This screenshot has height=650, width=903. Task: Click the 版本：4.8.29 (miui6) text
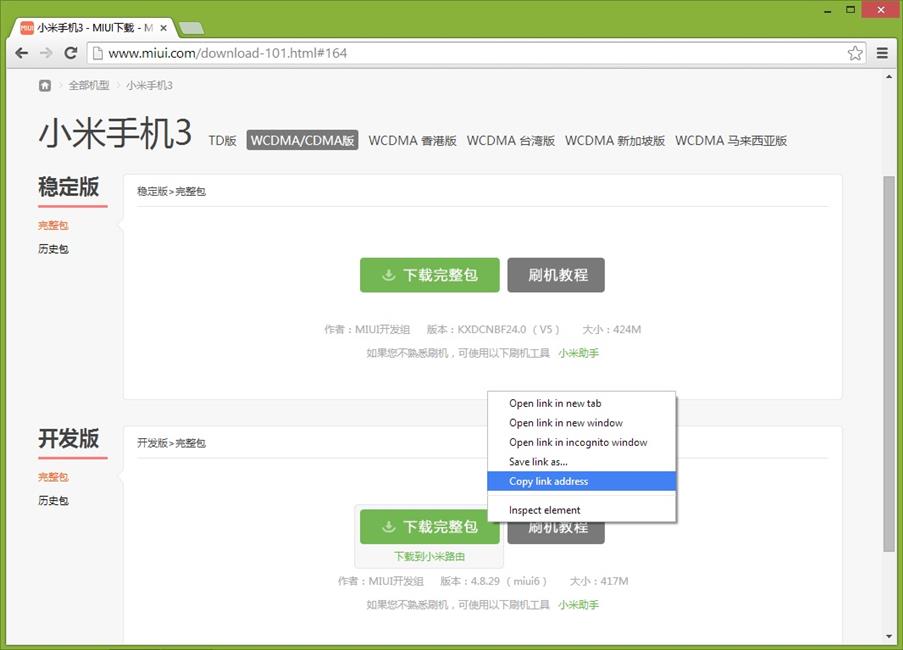(494, 581)
